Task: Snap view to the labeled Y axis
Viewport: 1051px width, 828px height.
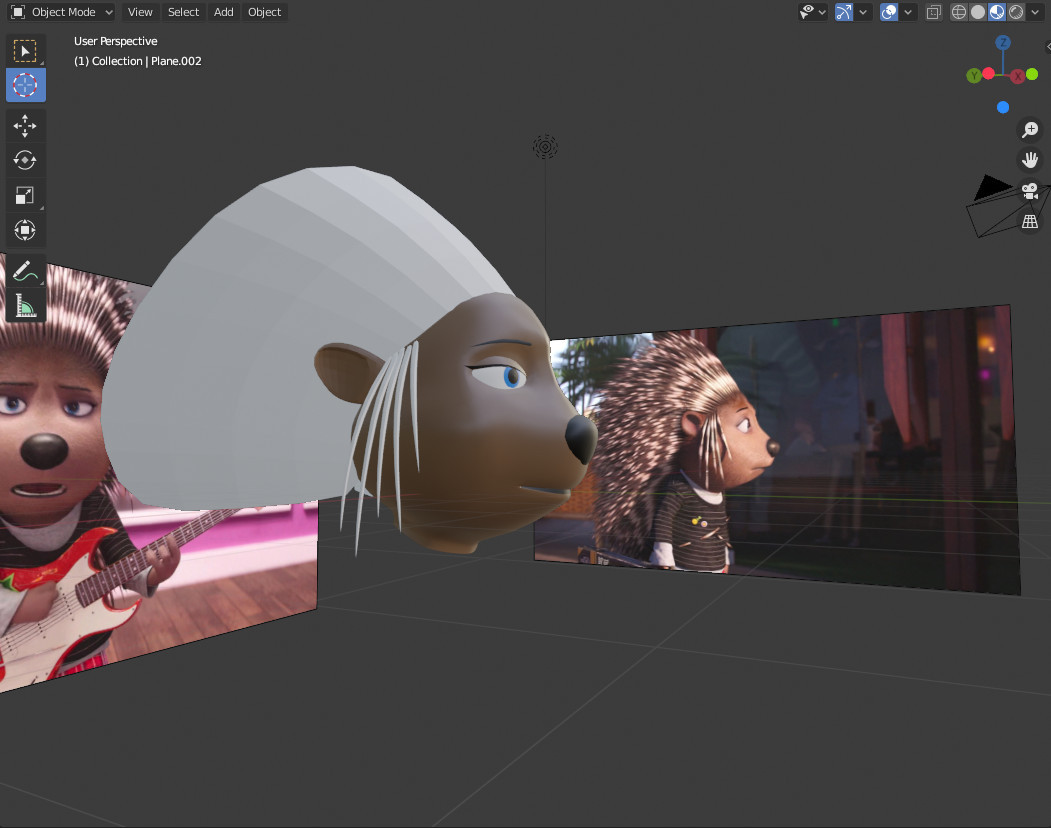Action: click(973, 76)
